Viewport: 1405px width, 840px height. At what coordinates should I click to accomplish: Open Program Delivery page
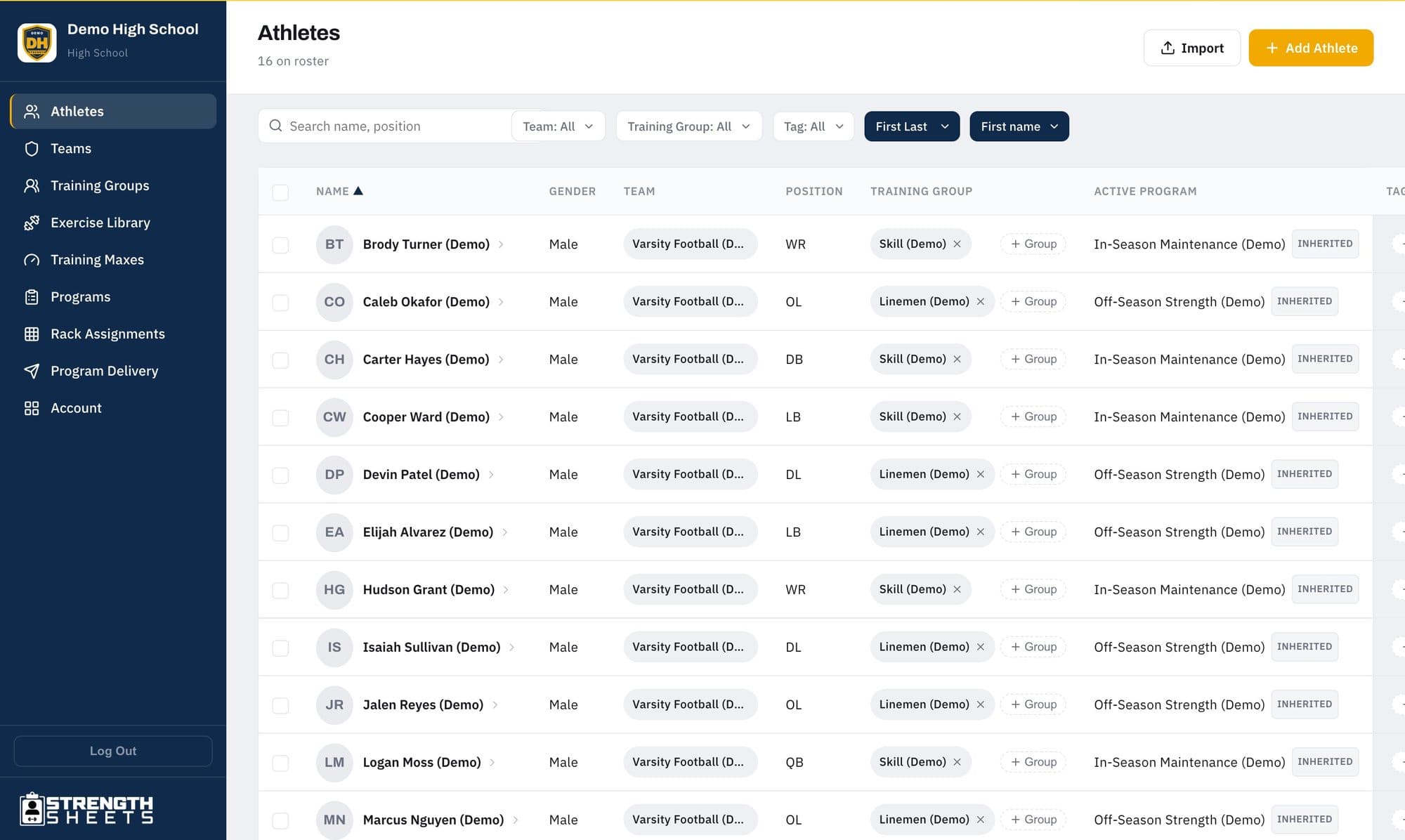pos(113,371)
